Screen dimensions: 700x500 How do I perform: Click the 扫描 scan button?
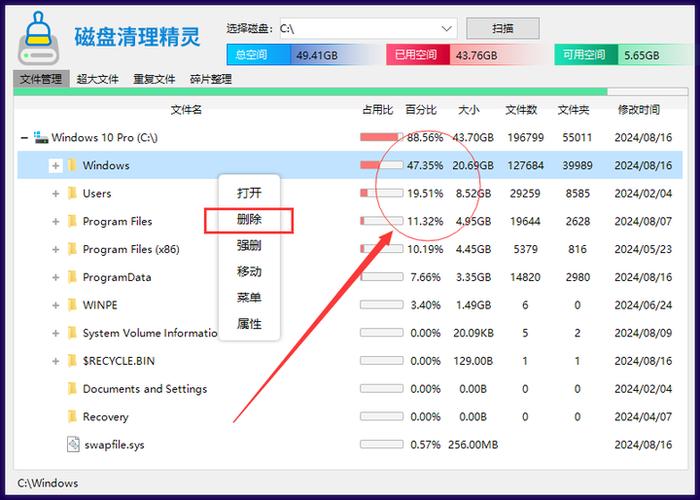click(503, 29)
